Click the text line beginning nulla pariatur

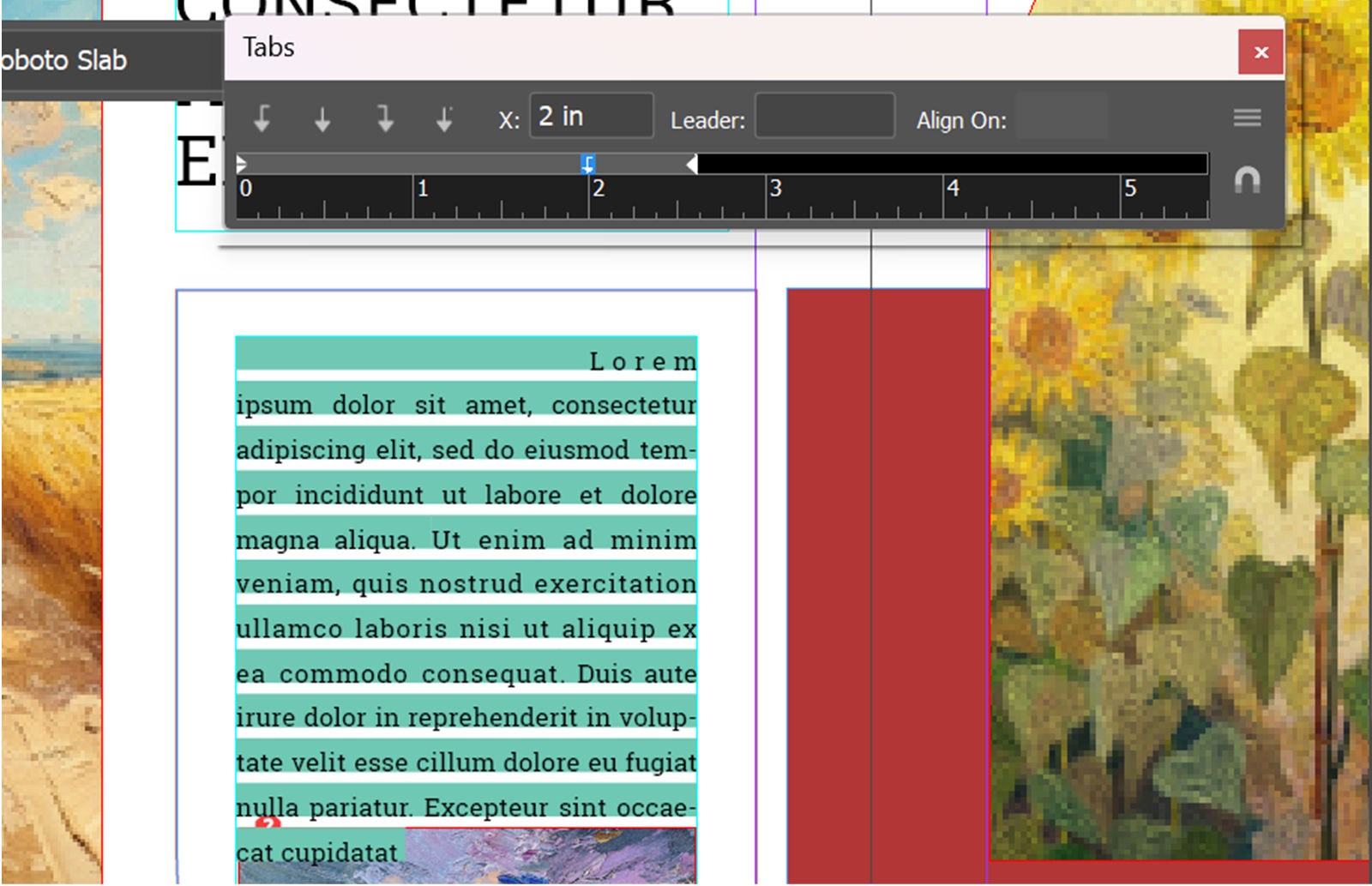tap(466, 808)
